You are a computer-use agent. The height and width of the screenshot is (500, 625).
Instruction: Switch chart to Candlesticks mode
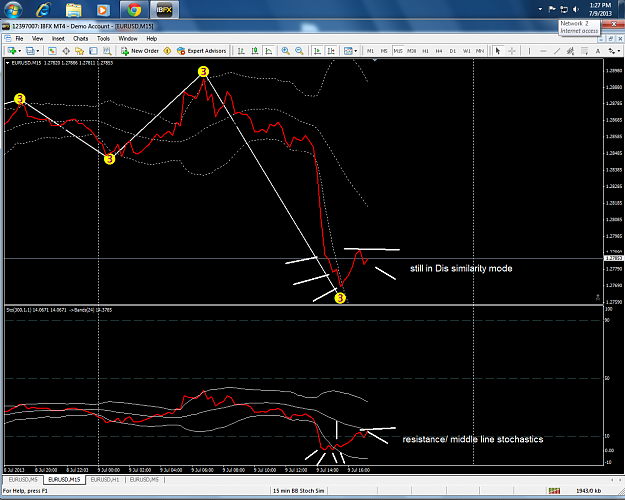pyautogui.click(x=255, y=51)
